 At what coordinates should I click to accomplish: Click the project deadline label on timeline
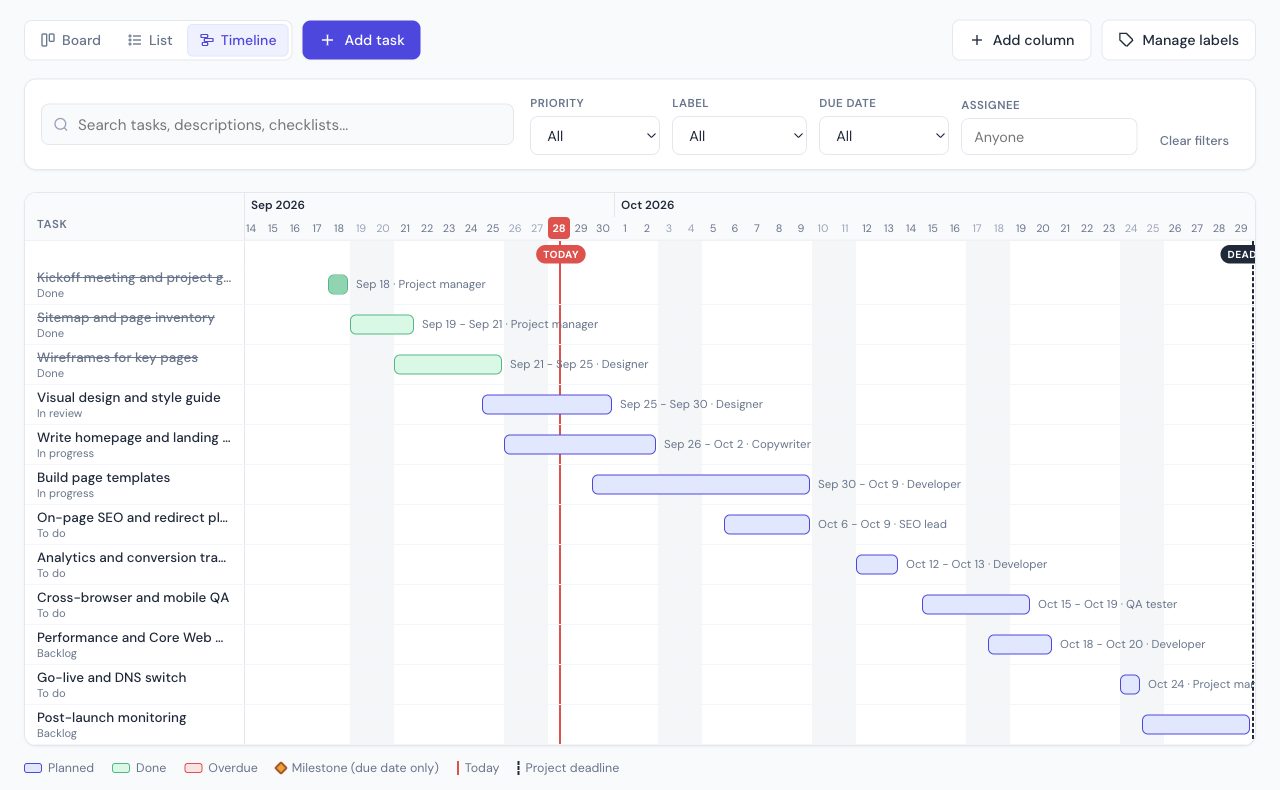pos(1238,254)
